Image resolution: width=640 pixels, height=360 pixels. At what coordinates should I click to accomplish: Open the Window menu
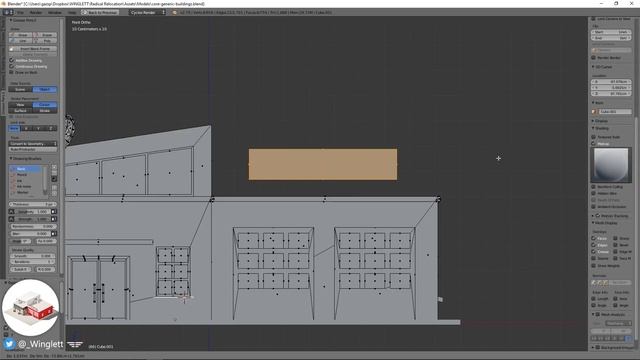55,13
